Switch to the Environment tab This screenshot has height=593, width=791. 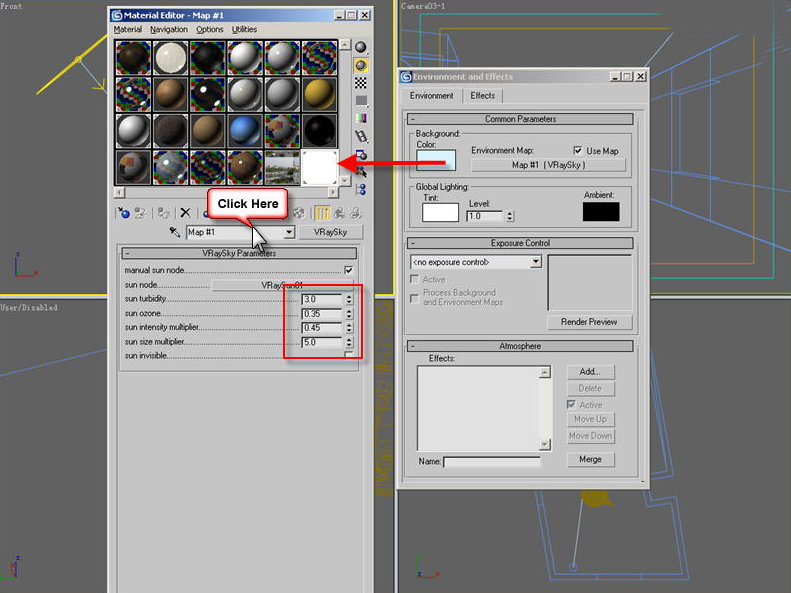coord(432,96)
